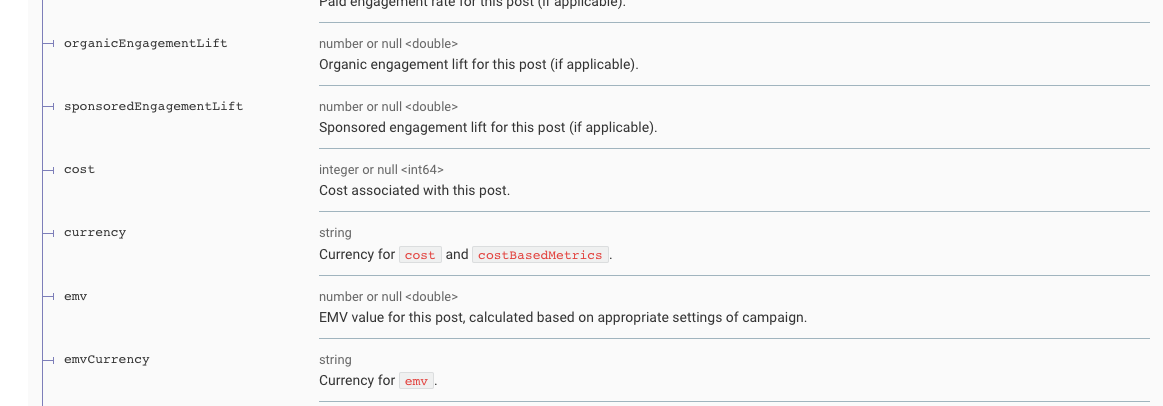Click the 'number or null <double>' type of emv
This screenshot has height=406, width=1163.
[x=388, y=297]
